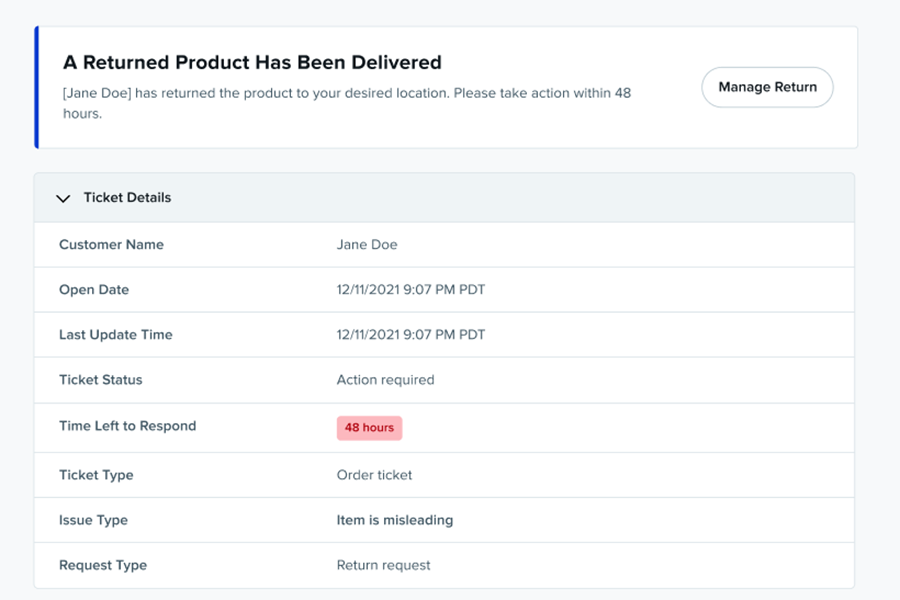
Task: Click the Jane Doe customer name value
Action: (367, 245)
